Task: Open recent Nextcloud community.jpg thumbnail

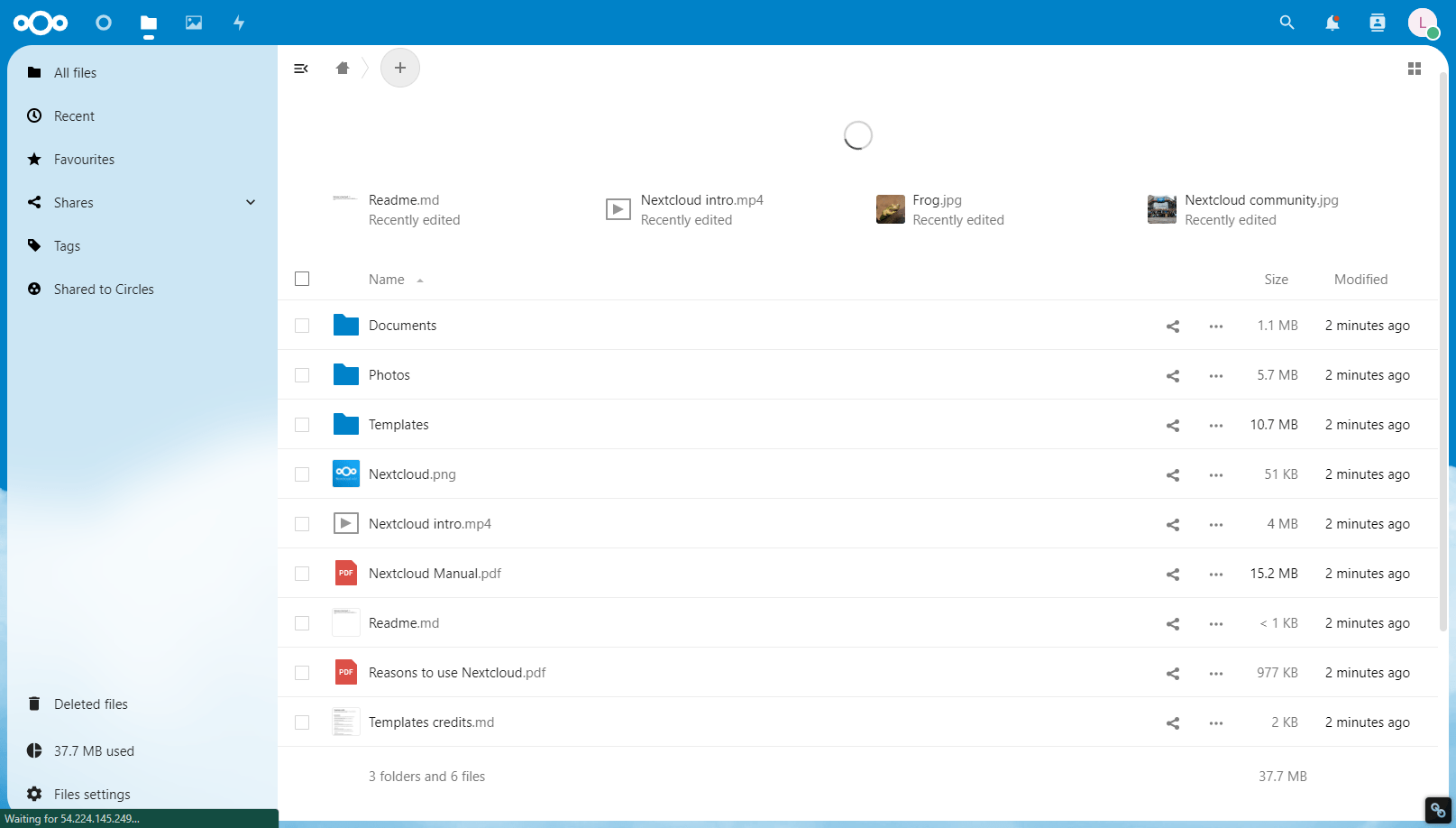Action: coord(1162,209)
